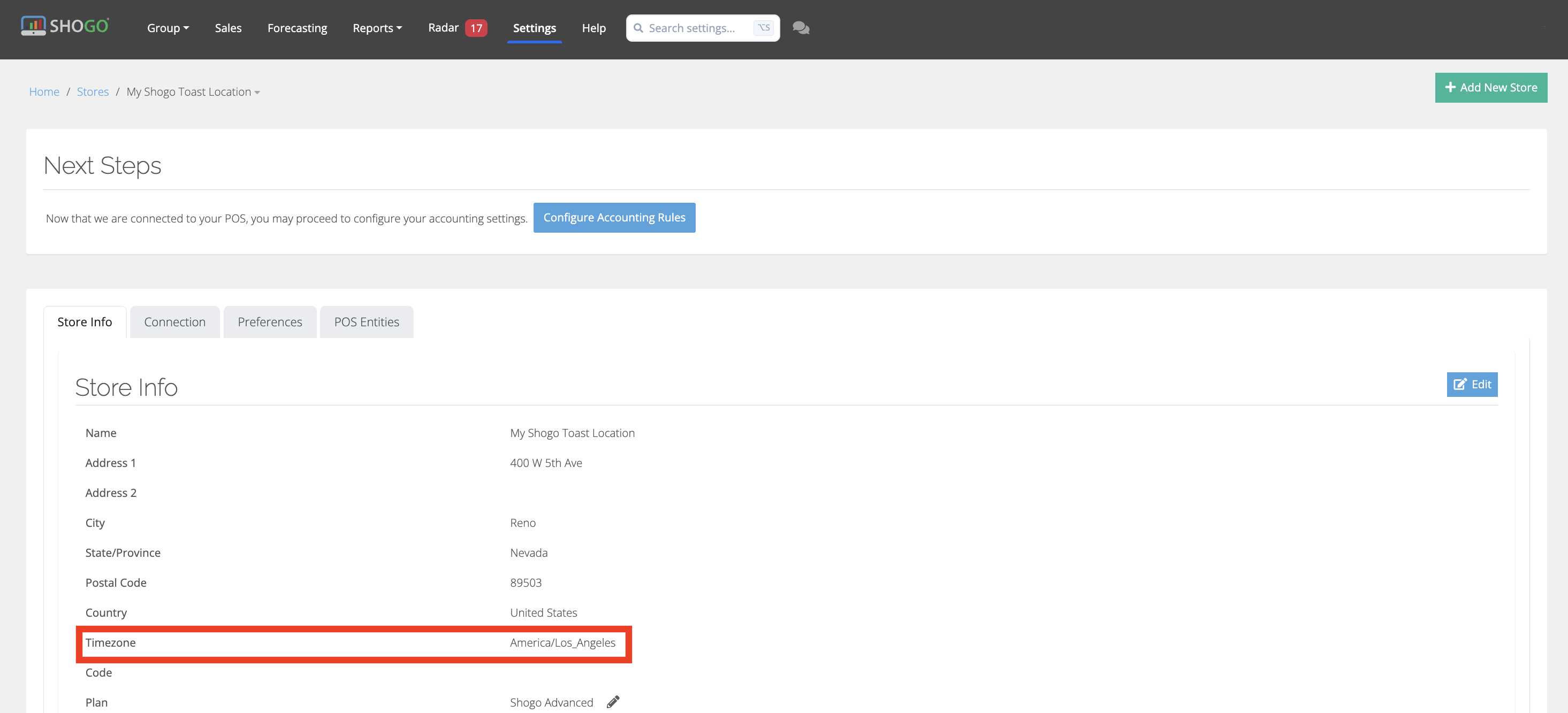
Task: Switch to the Store Info tab
Action: tap(85, 322)
